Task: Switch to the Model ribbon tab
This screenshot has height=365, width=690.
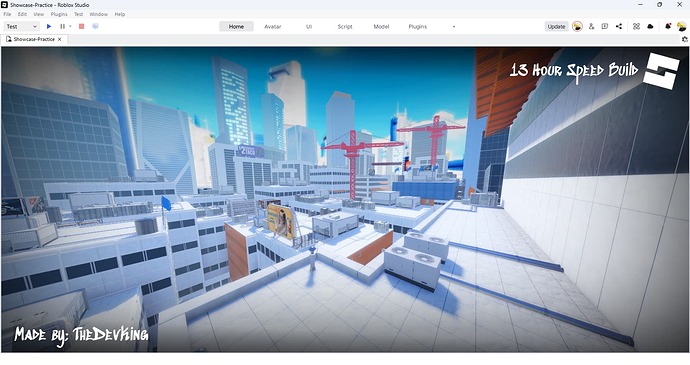Action: pos(381,26)
